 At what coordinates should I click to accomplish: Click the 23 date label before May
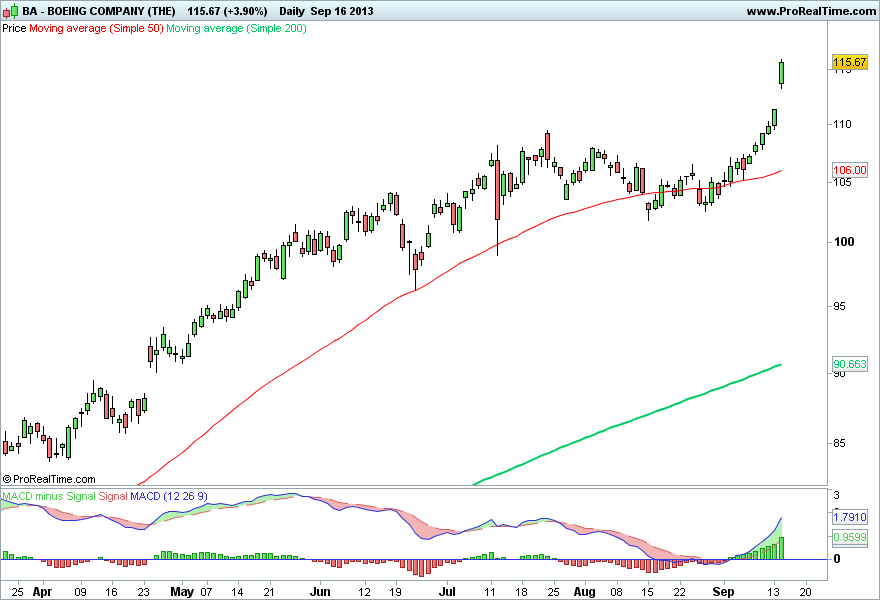tap(144, 592)
